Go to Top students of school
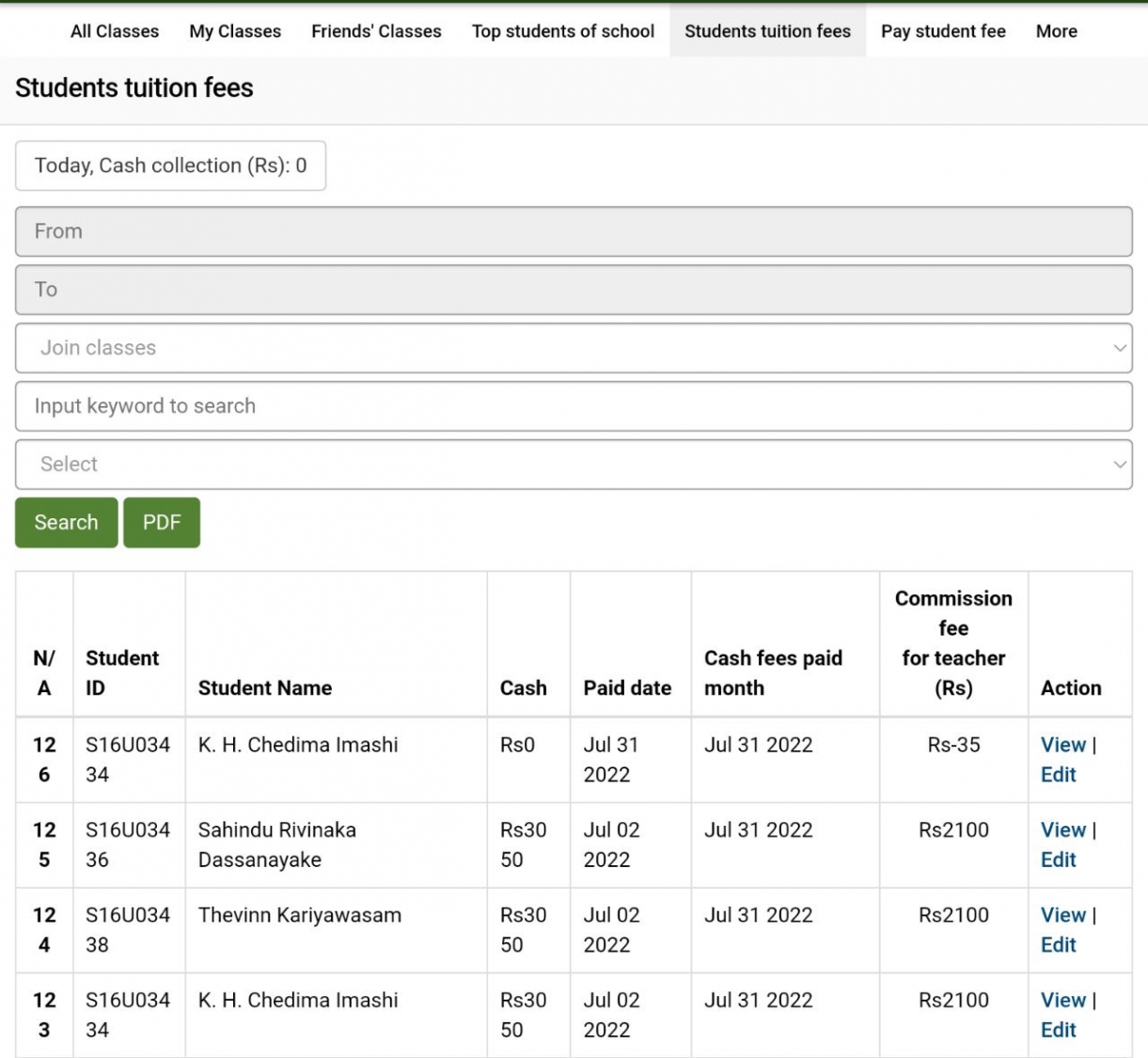The height and width of the screenshot is (1058, 1148). click(x=563, y=31)
